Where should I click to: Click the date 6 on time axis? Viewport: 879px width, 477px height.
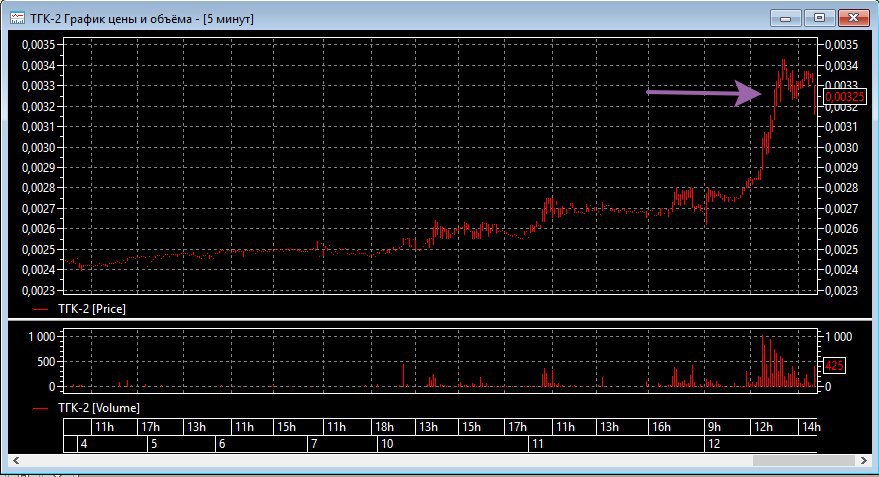[222, 444]
